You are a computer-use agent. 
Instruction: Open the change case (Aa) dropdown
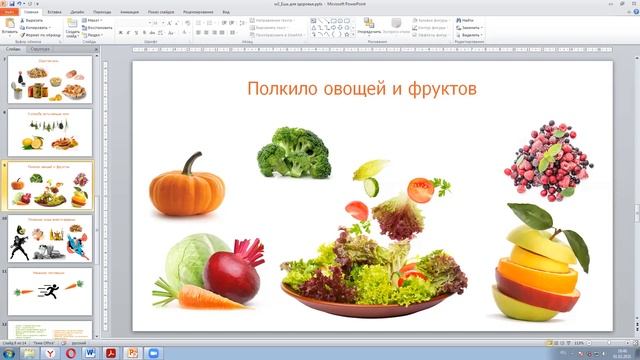[x=171, y=33]
